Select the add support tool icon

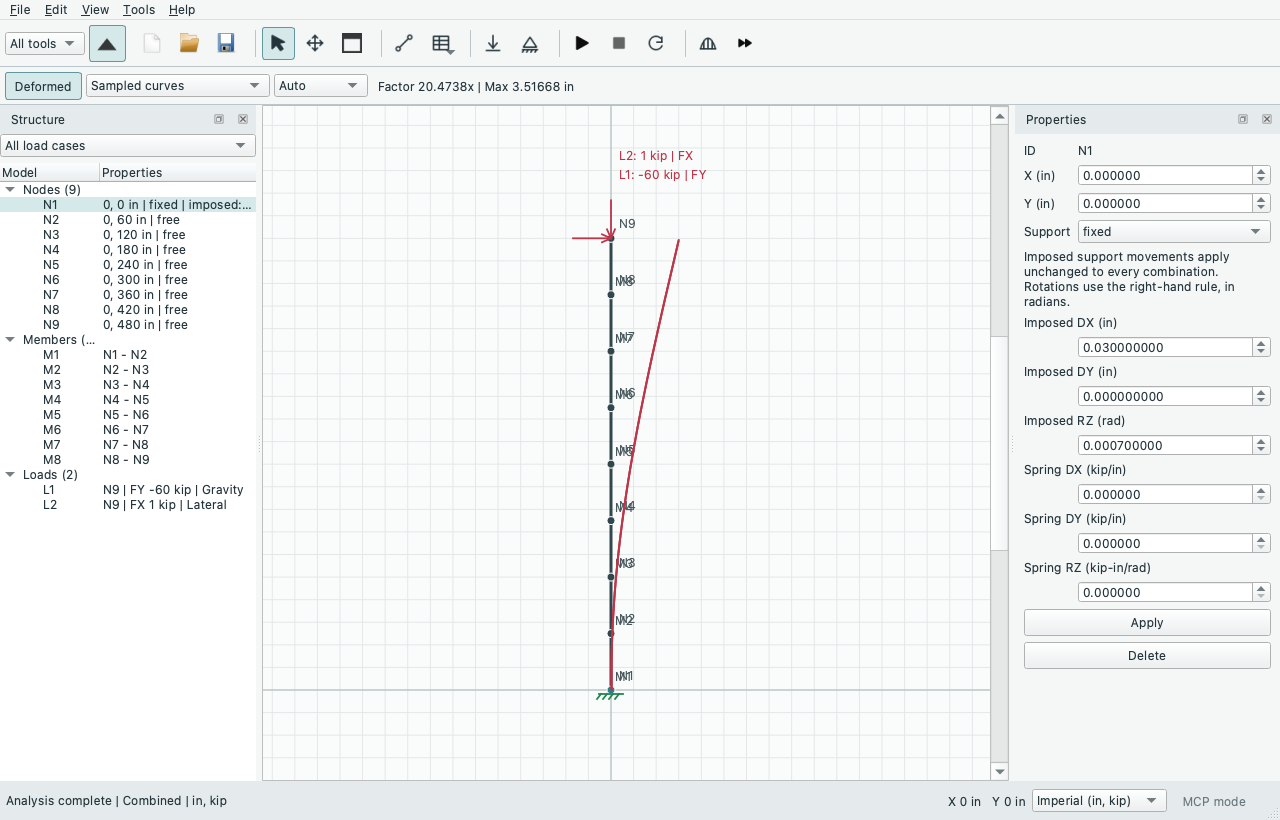pos(530,44)
